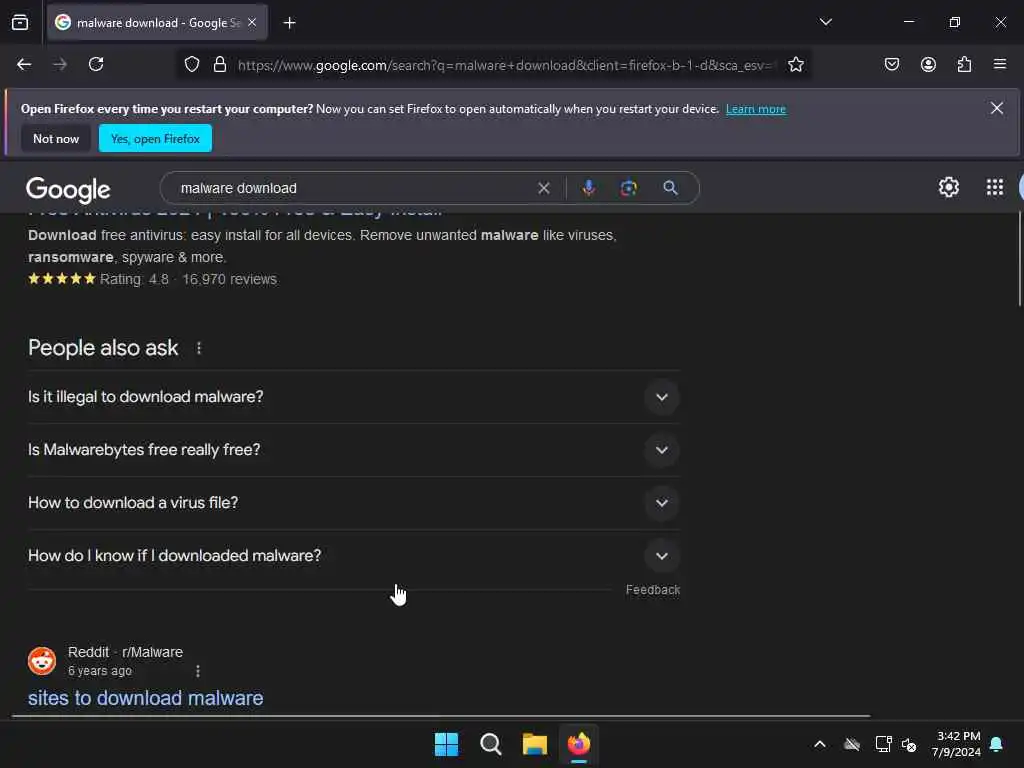Viewport: 1024px width, 768px height.
Task: Expand 'Is it illegal to download malware?'
Action: 354,397
